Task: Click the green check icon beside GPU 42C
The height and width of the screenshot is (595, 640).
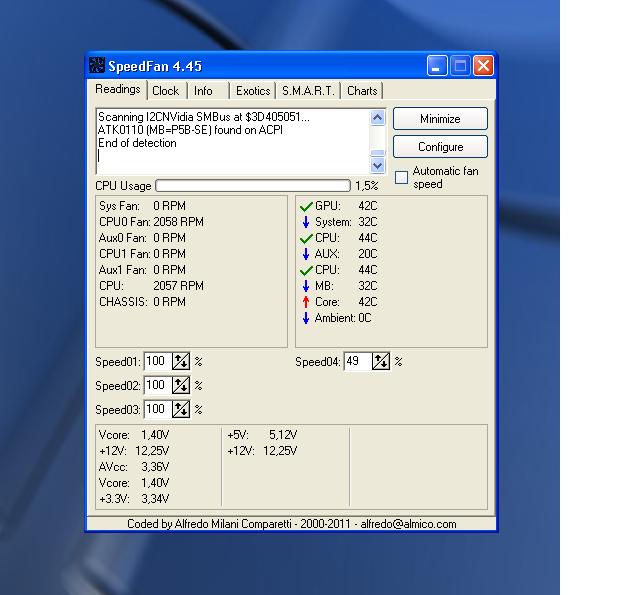Action: tap(306, 206)
